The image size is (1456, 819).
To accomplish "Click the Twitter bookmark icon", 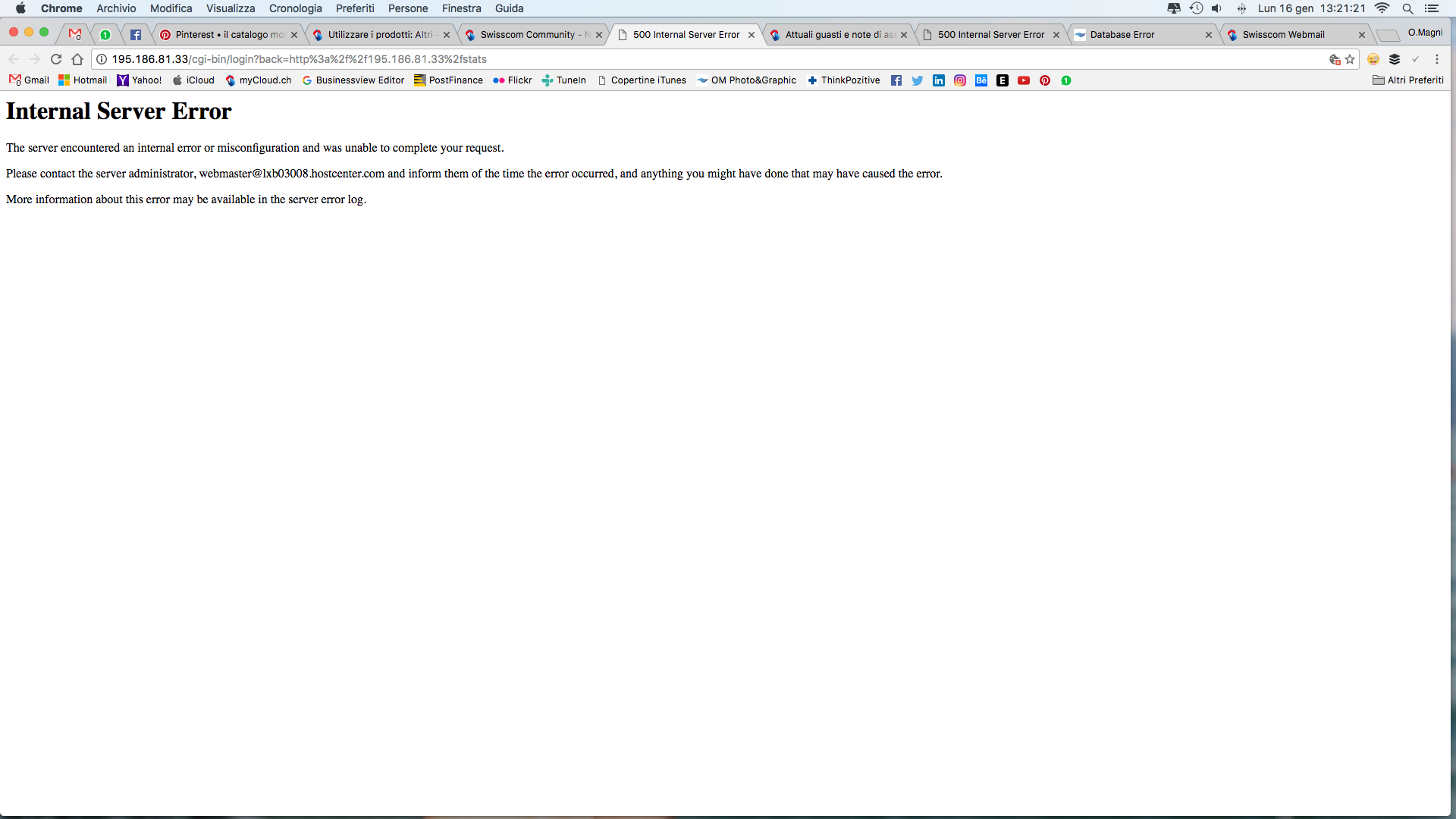I will pos(918,80).
